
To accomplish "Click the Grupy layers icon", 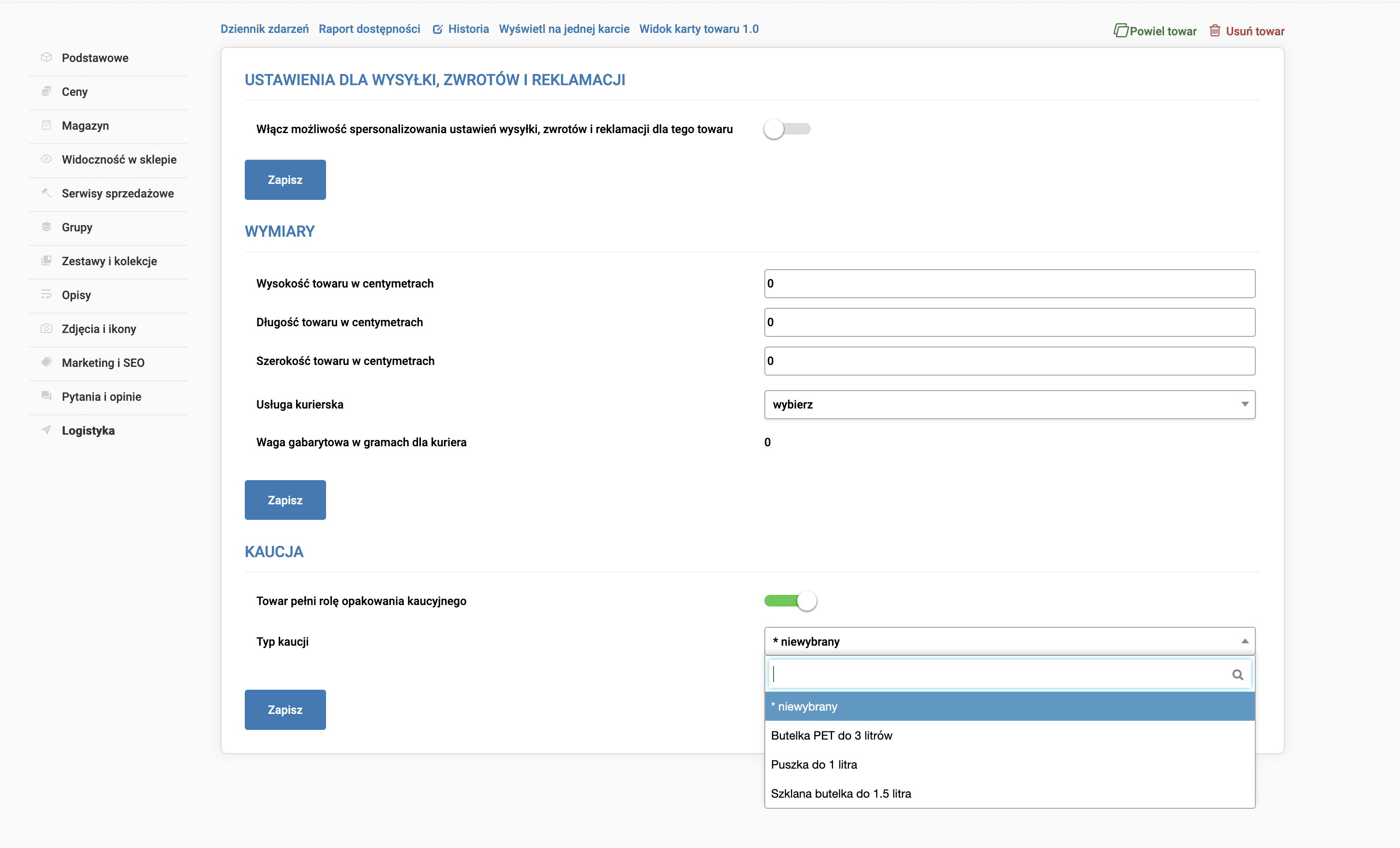I will point(46,227).
